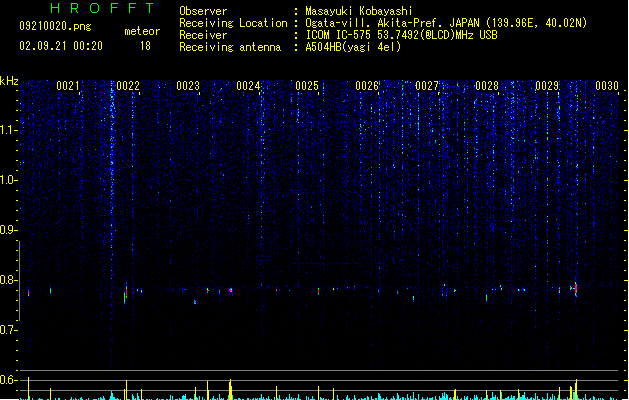Click the Receiving antenna label
This screenshot has height=400, width=629.
pos(230,47)
